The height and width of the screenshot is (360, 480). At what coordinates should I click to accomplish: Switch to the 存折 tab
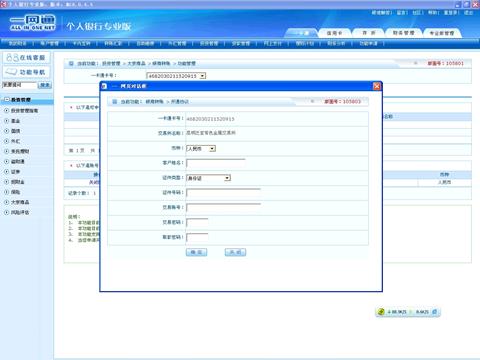click(x=369, y=33)
